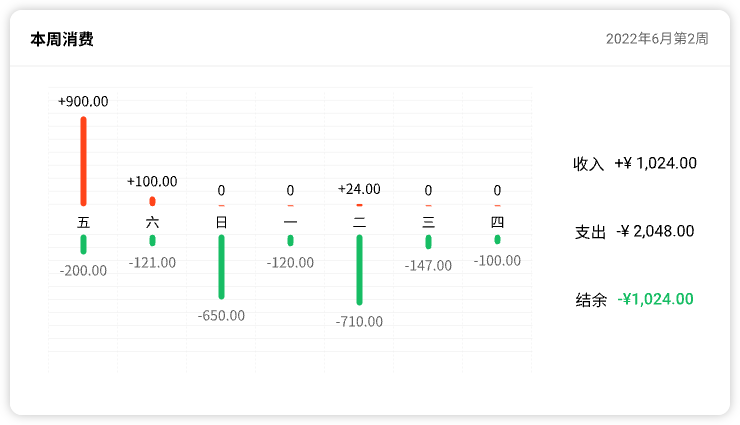This screenshot has width=740, height=425.
Task: Click the green -120.00 expense bar for Monday
Action: tap(290, 240)
